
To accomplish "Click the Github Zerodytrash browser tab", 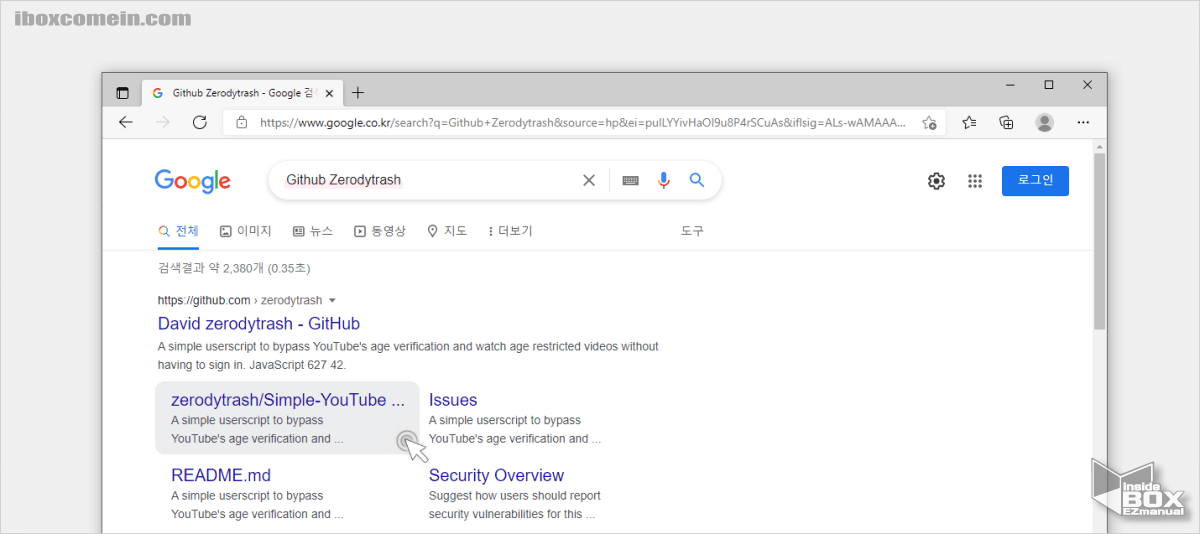I will pos(243,93).
